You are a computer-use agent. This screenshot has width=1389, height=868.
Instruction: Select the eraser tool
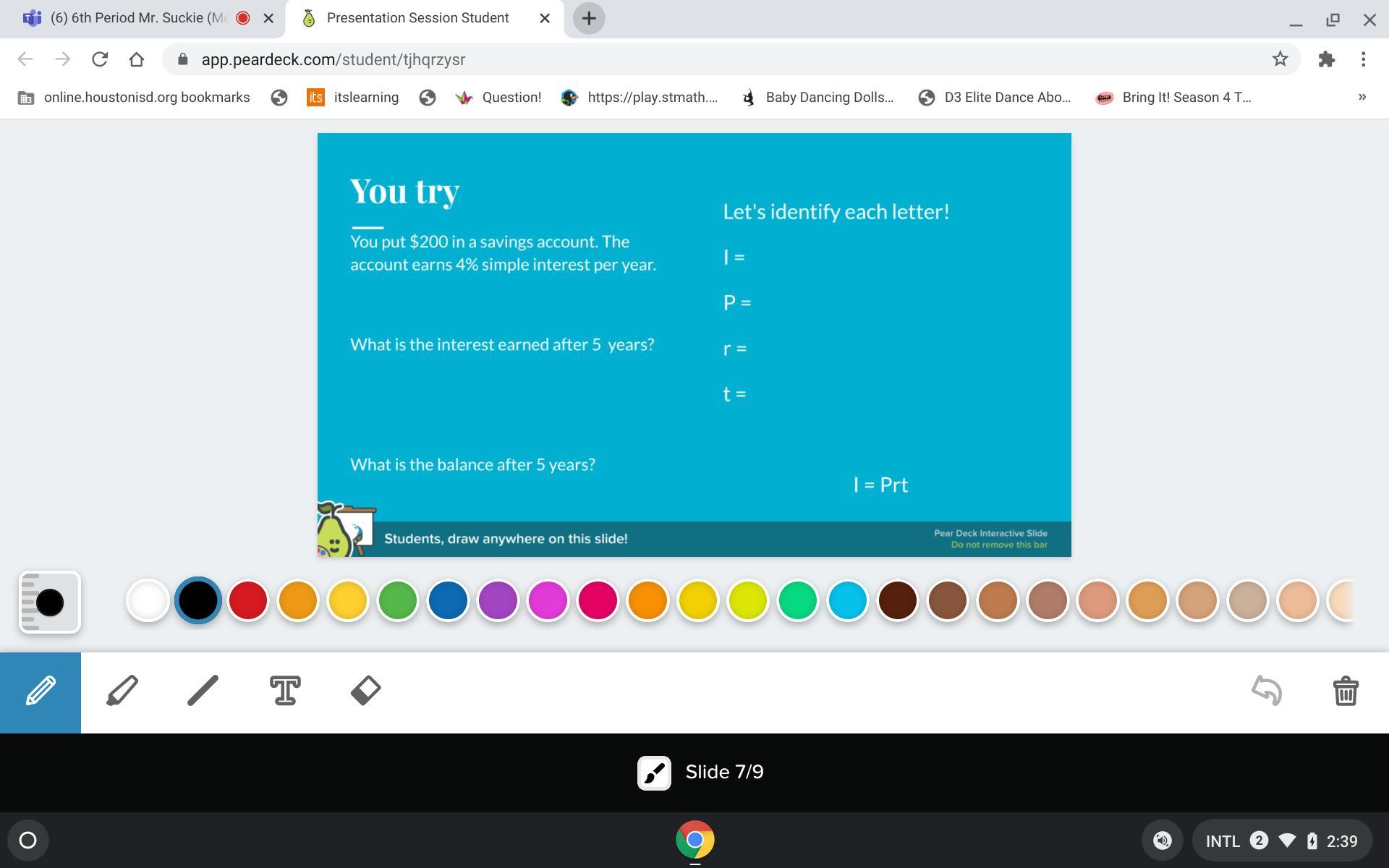point(365,691)
